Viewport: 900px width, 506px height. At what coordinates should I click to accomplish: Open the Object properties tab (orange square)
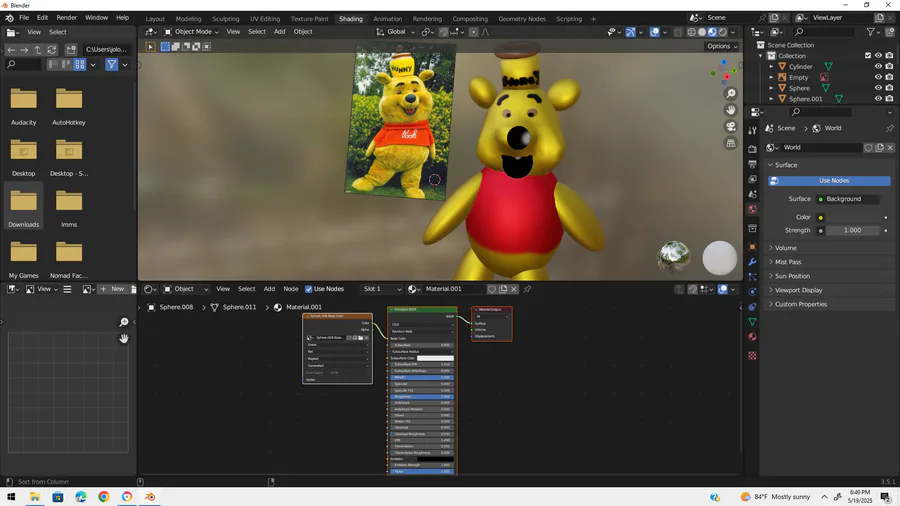[x=752, y=247]
